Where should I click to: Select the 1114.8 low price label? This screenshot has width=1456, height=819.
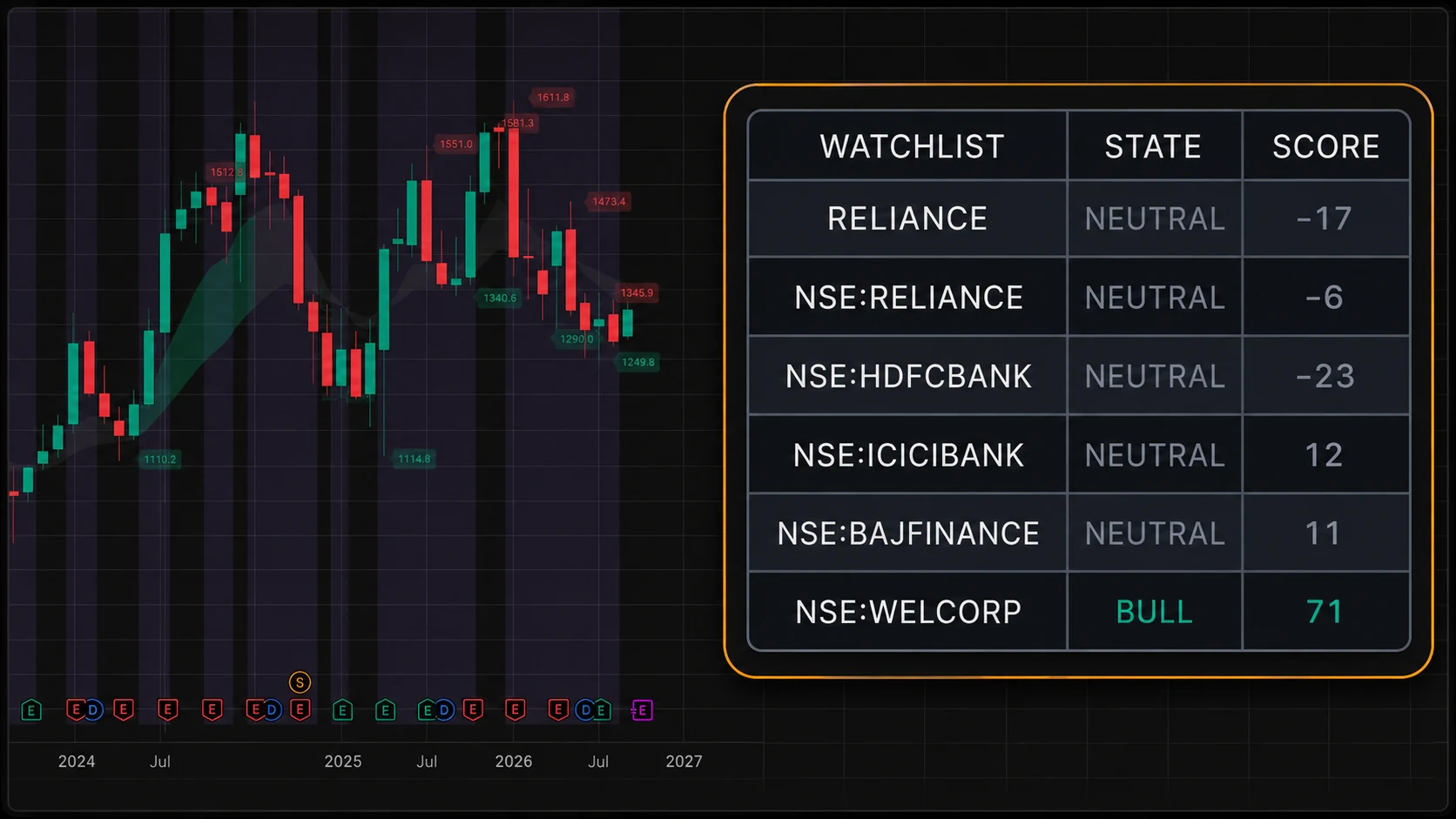point(415,459)
